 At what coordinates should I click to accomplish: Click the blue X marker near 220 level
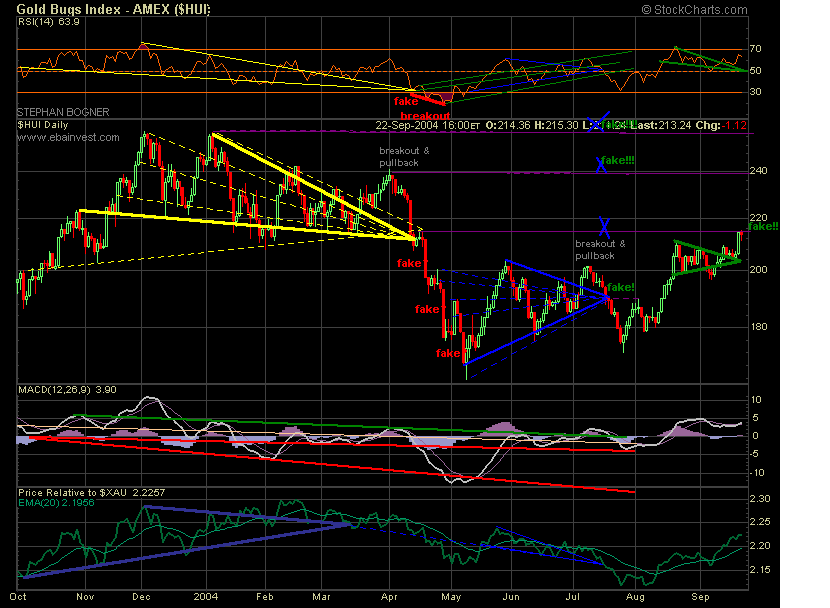coord(604,226)
